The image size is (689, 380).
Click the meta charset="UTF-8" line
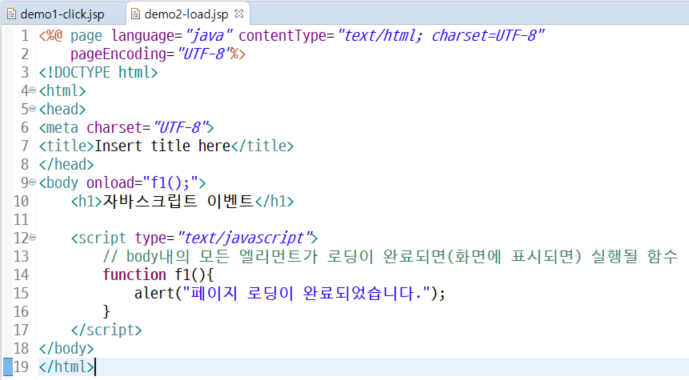tap(126, 127)
